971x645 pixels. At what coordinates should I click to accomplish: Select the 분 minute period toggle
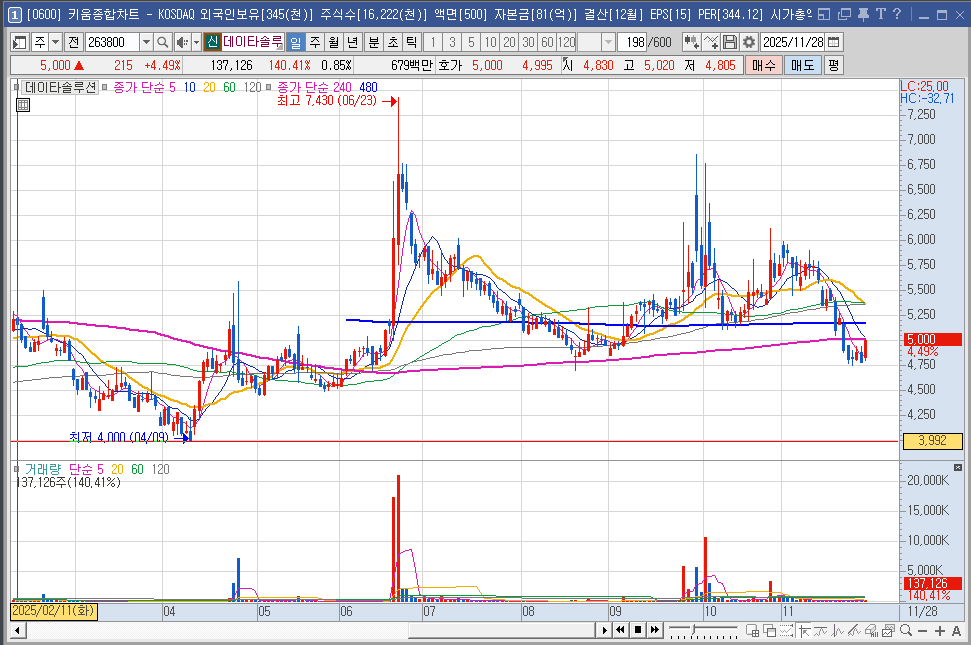point(374,42)
